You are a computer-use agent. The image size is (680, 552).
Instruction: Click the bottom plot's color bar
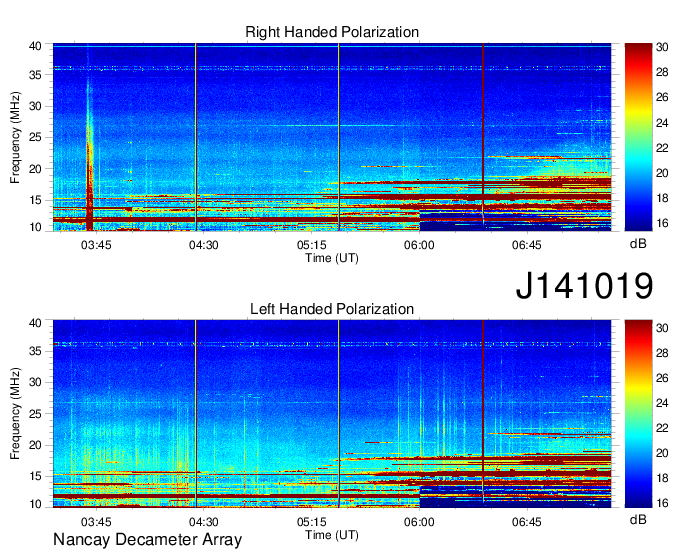pos(638,414)
